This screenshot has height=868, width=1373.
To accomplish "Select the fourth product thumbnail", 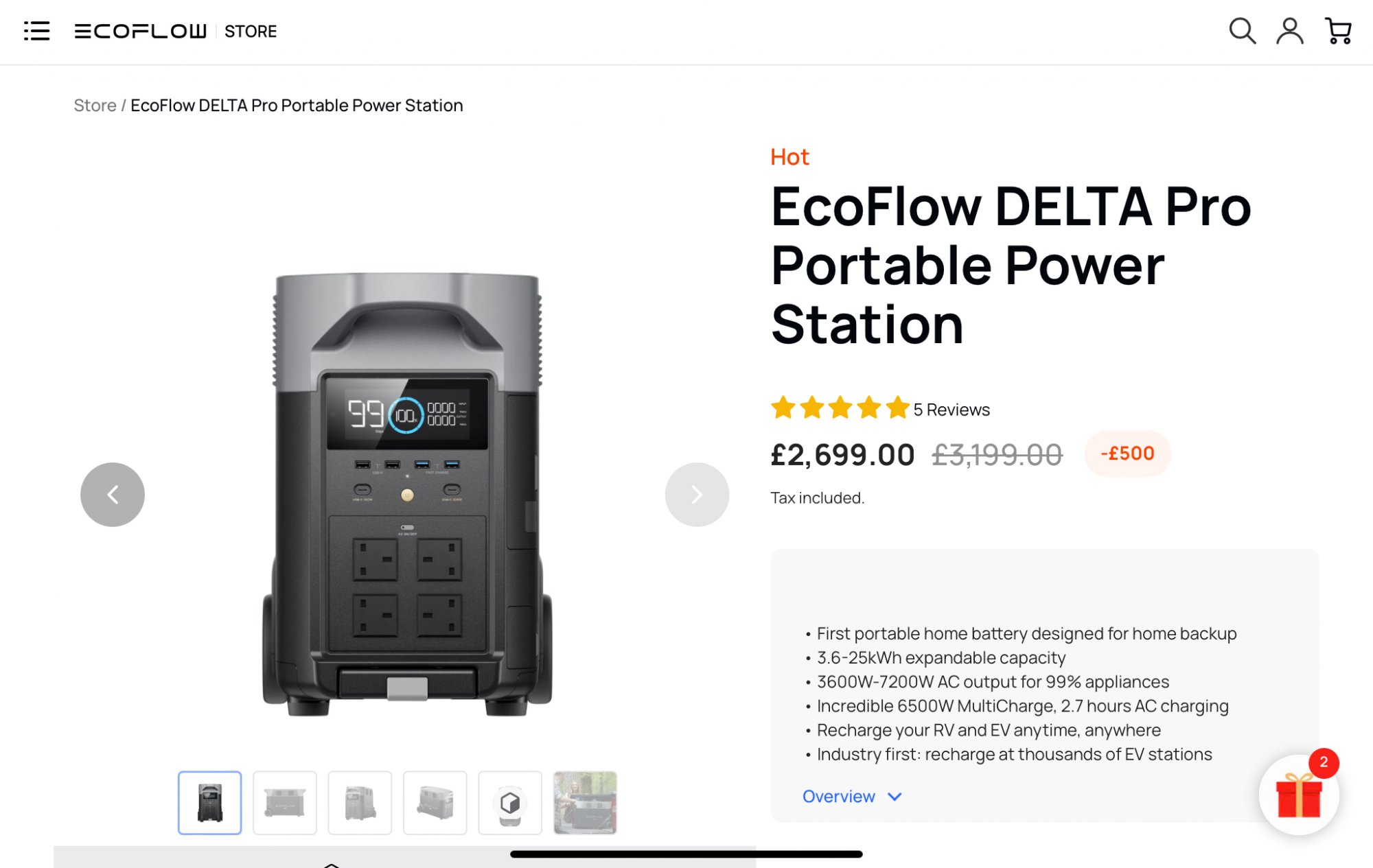I will click(435, 803).
